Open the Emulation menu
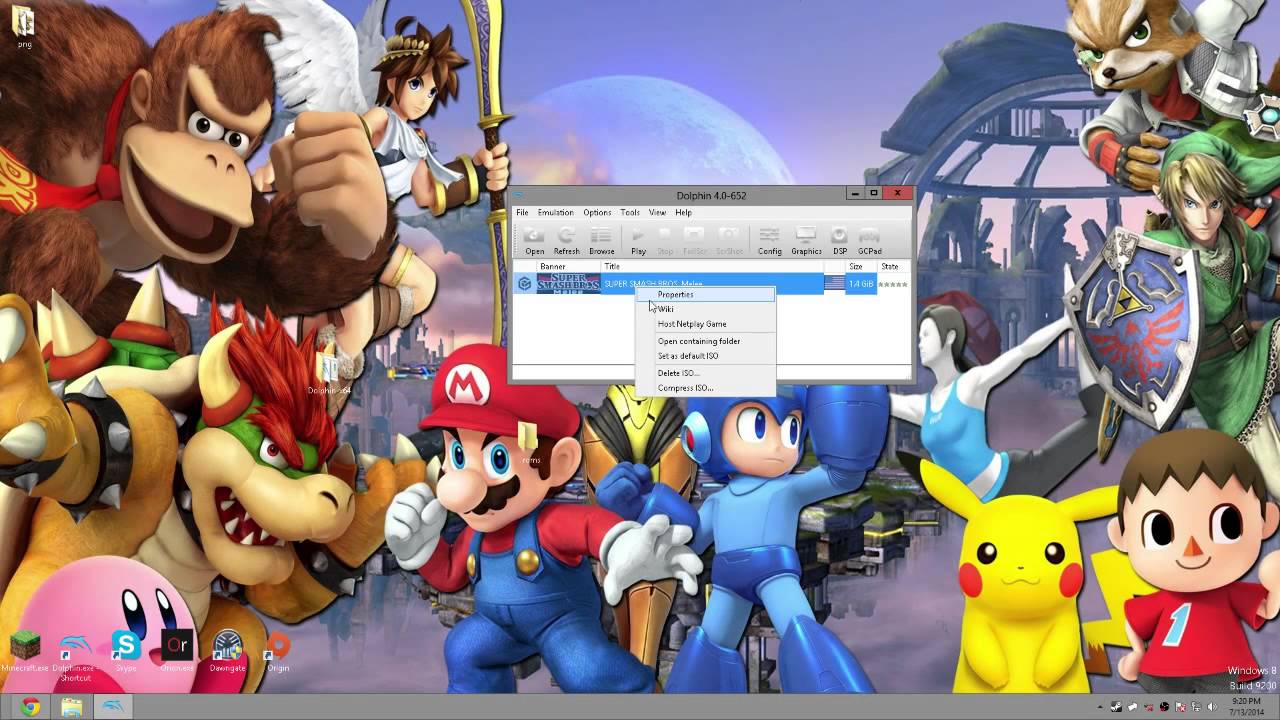Viewport: 1280px width, 720px height. point(555,212)
